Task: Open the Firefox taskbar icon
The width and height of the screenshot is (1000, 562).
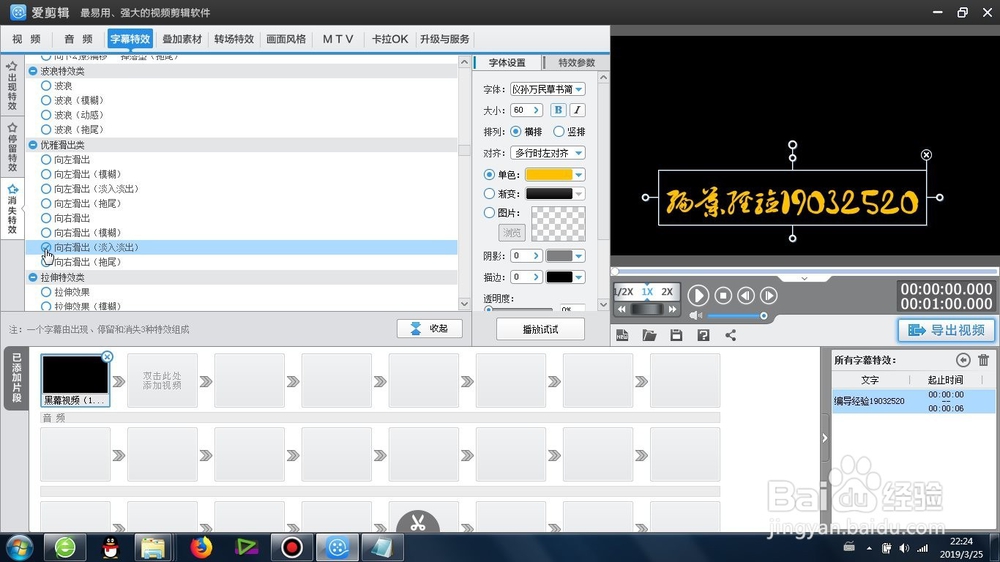Action: 201,547
